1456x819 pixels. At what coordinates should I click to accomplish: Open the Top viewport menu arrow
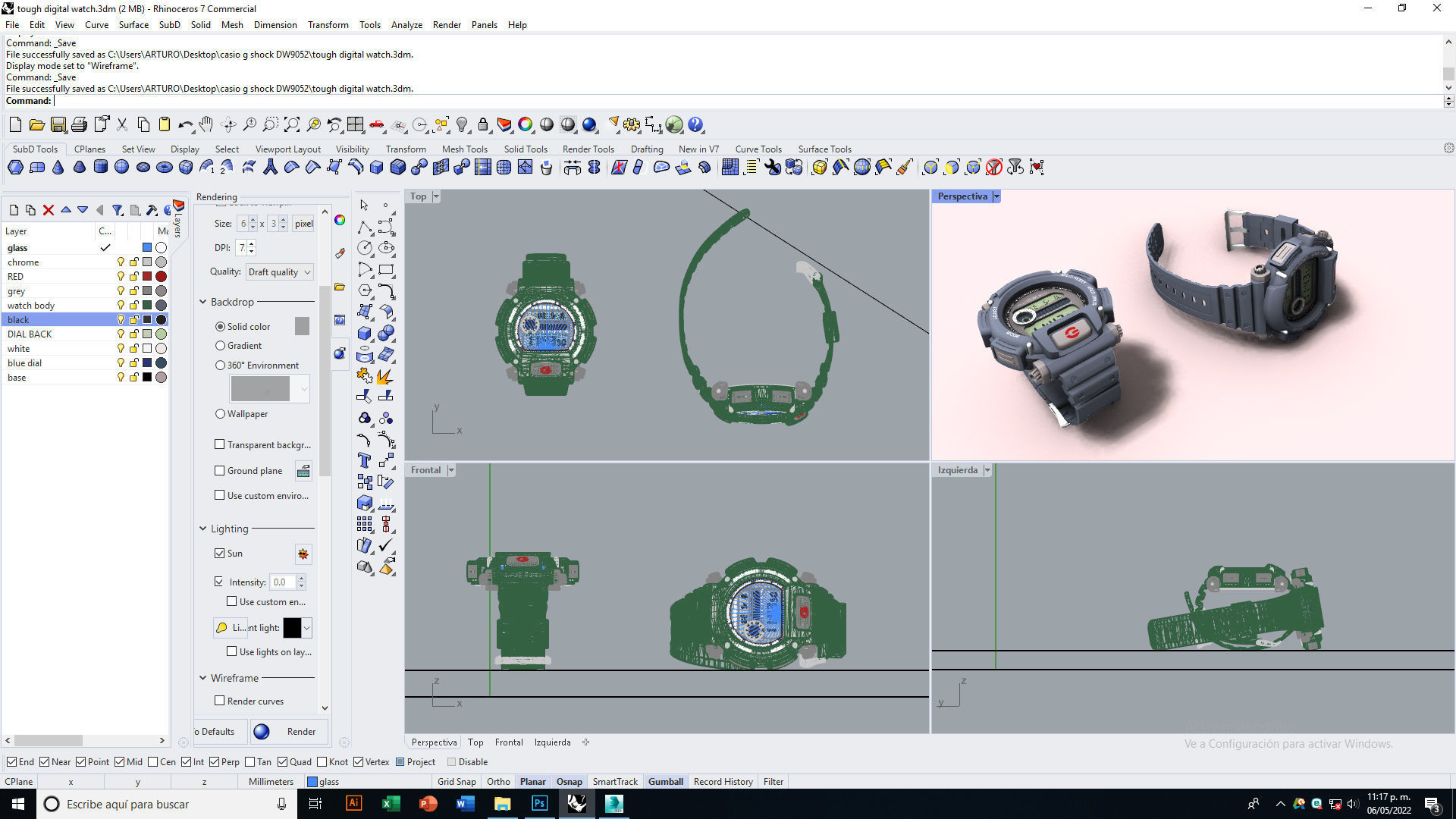436,196
